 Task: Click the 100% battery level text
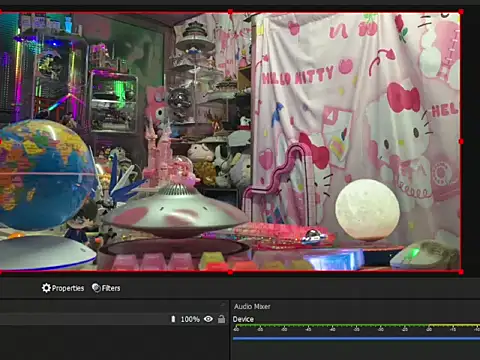(x=190, y=319)
